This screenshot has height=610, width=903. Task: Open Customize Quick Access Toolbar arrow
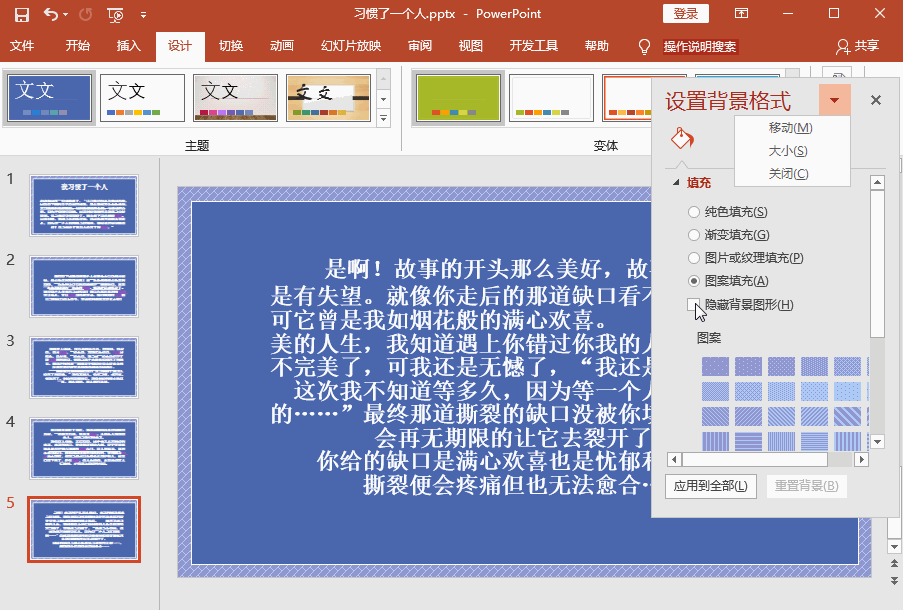(x=143, y=15)
